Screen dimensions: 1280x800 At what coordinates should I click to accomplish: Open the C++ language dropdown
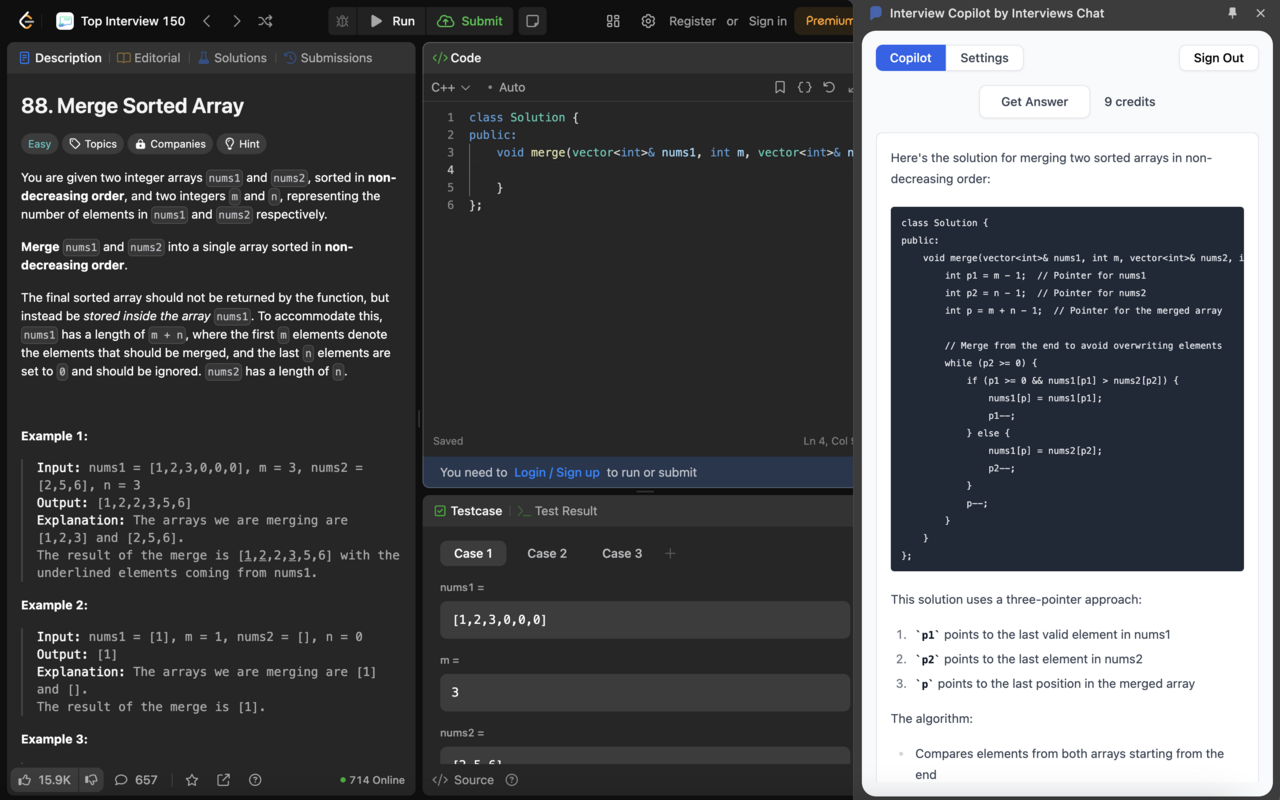coord(450,87)
